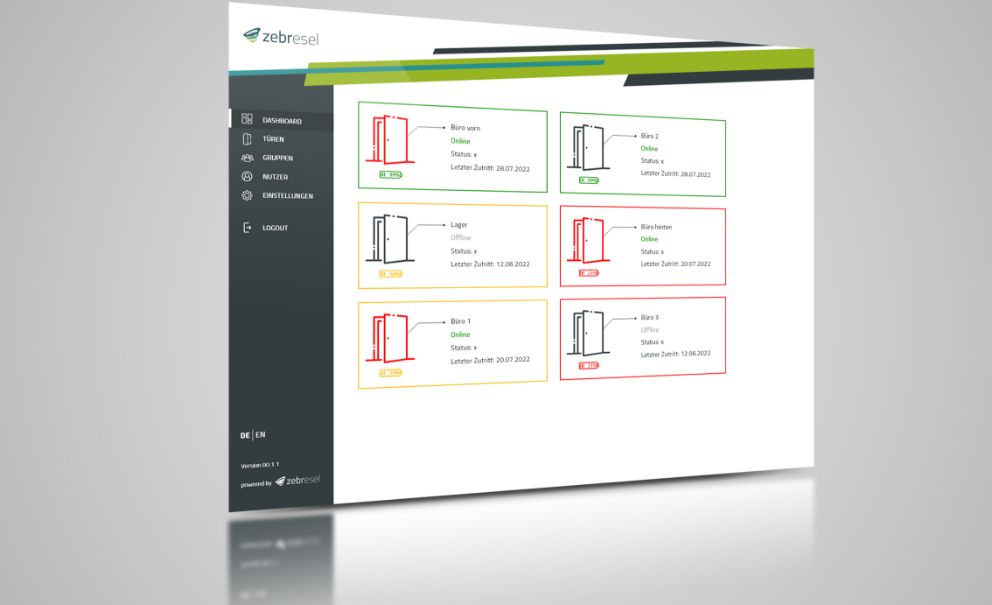Click the Gruppen people icon
The image size is (992, 605).
[x=247, y=158]
